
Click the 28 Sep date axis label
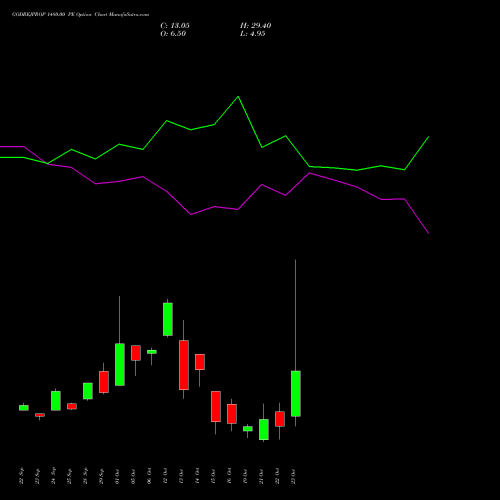[85, 476]
